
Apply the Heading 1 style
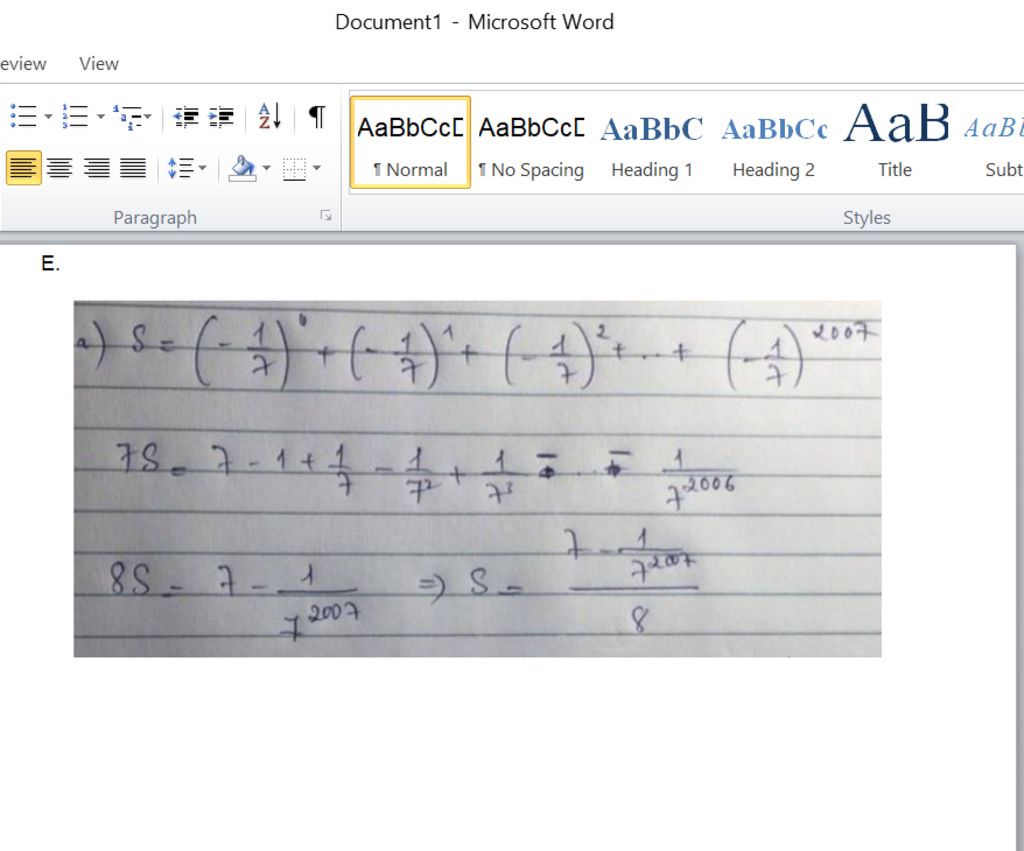click(651, 142)
